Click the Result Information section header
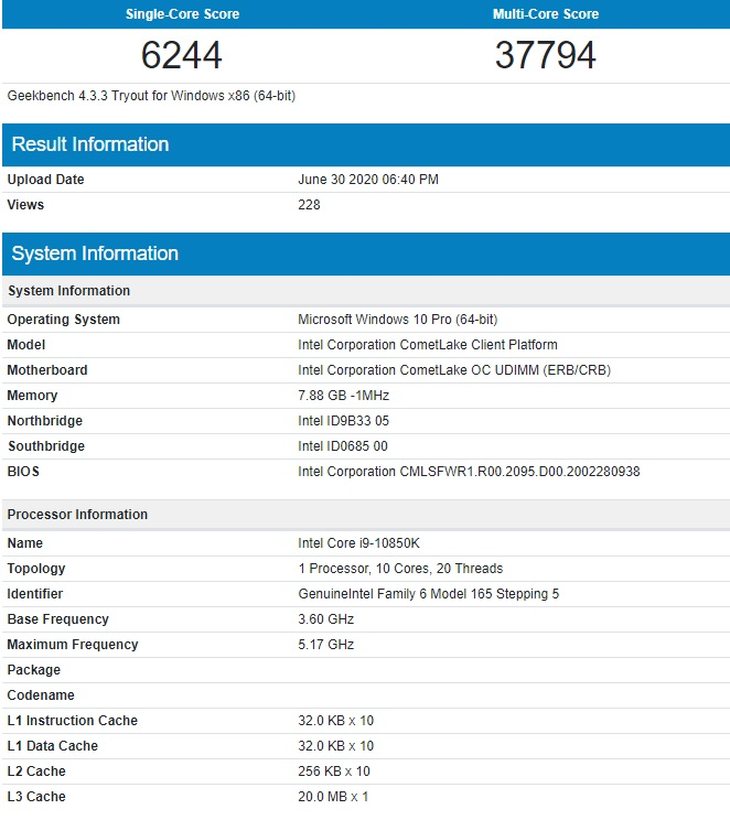Image resolution: width=730 pixels, height=820 pixels. (90, 145)
